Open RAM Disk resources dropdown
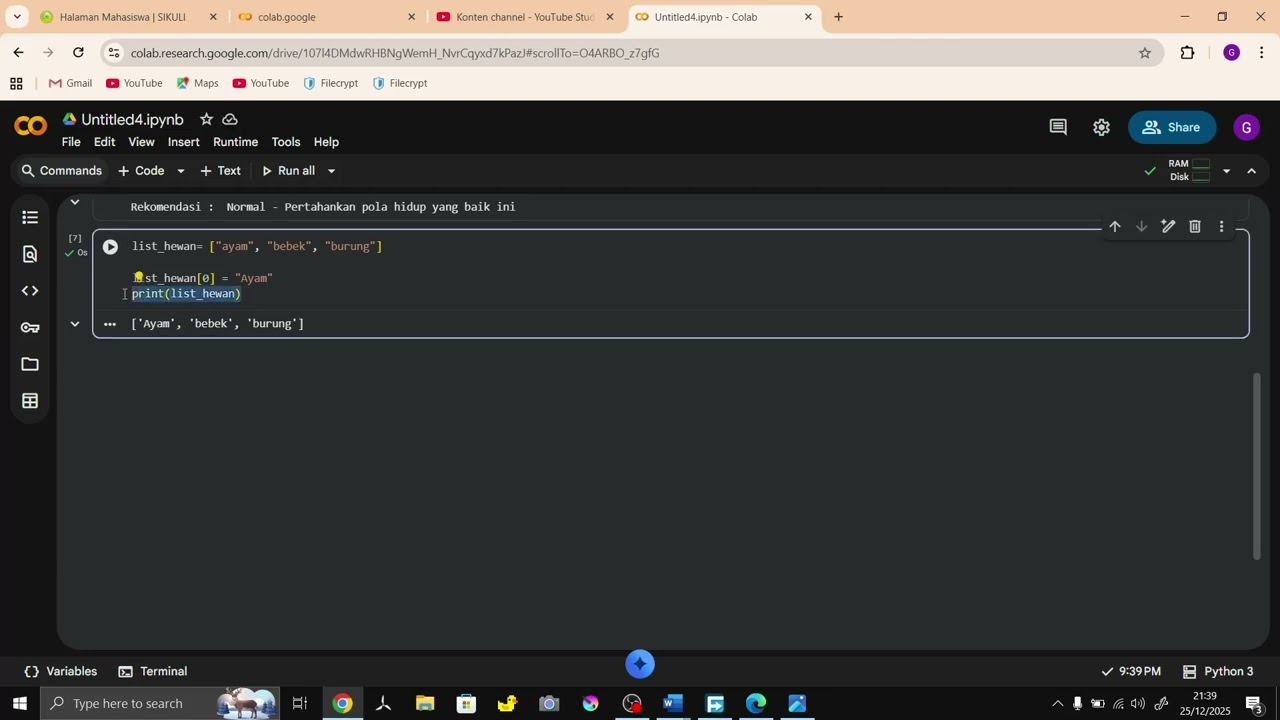Viewport: 1280px width, 720px height. click(1227, 171)
